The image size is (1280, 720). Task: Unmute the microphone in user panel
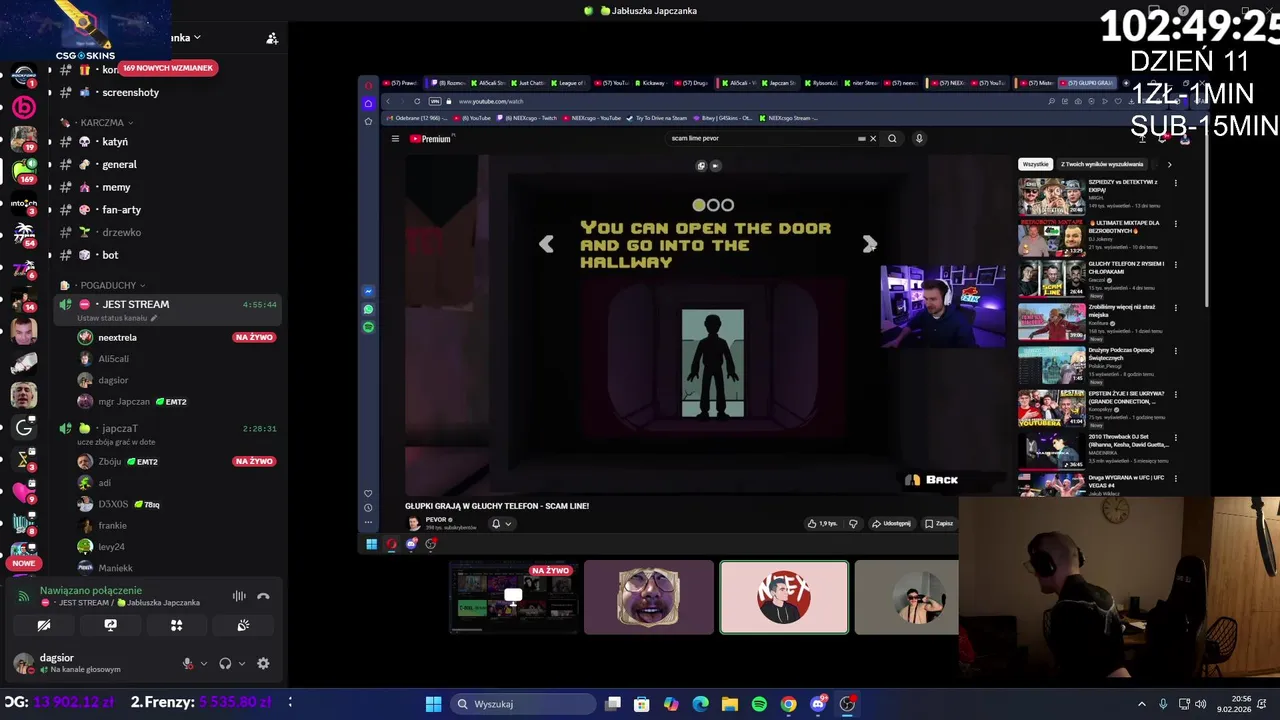click(x=187, y=663)
